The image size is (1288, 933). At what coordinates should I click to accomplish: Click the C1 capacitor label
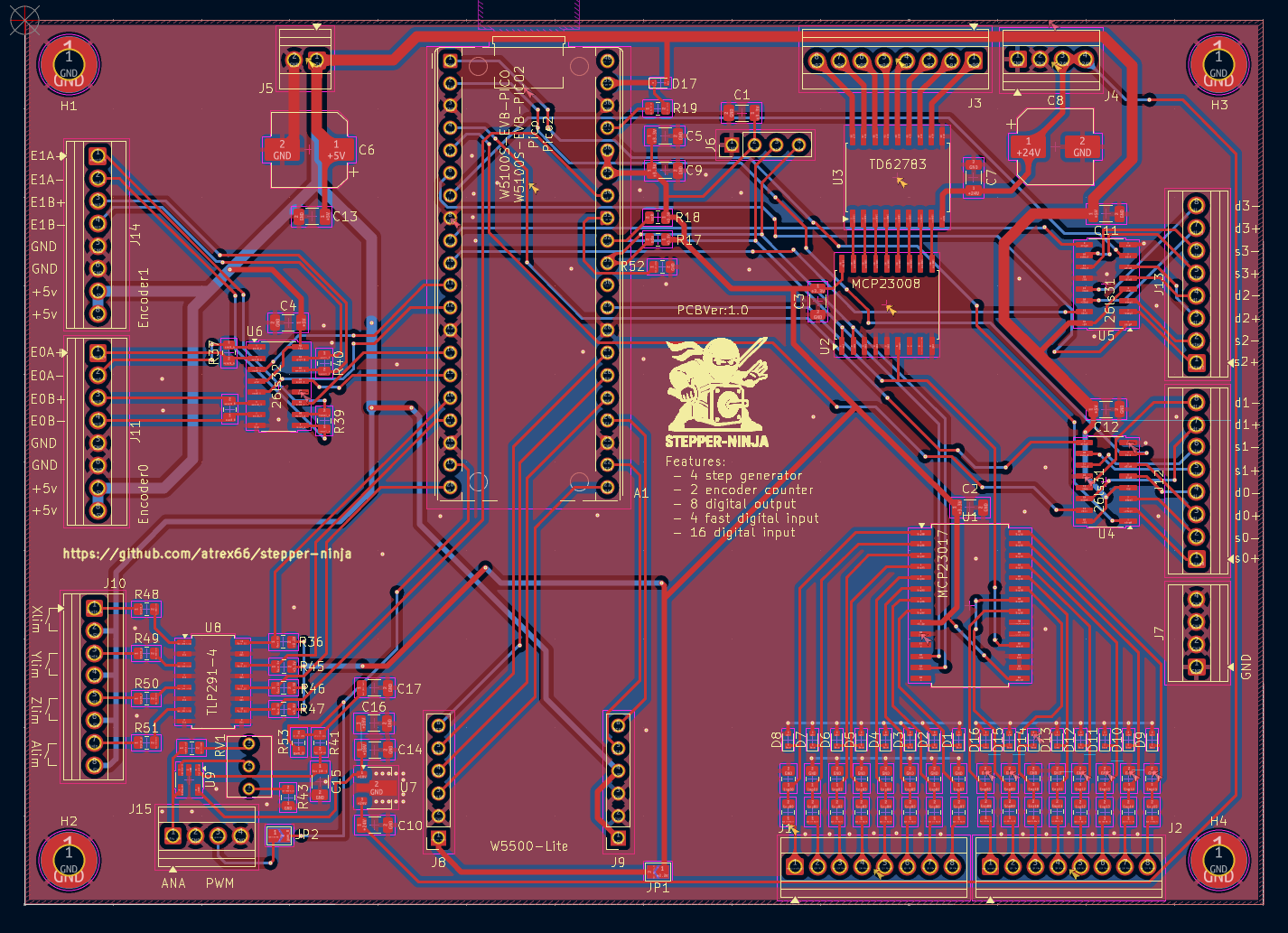[x=742, y=95]
